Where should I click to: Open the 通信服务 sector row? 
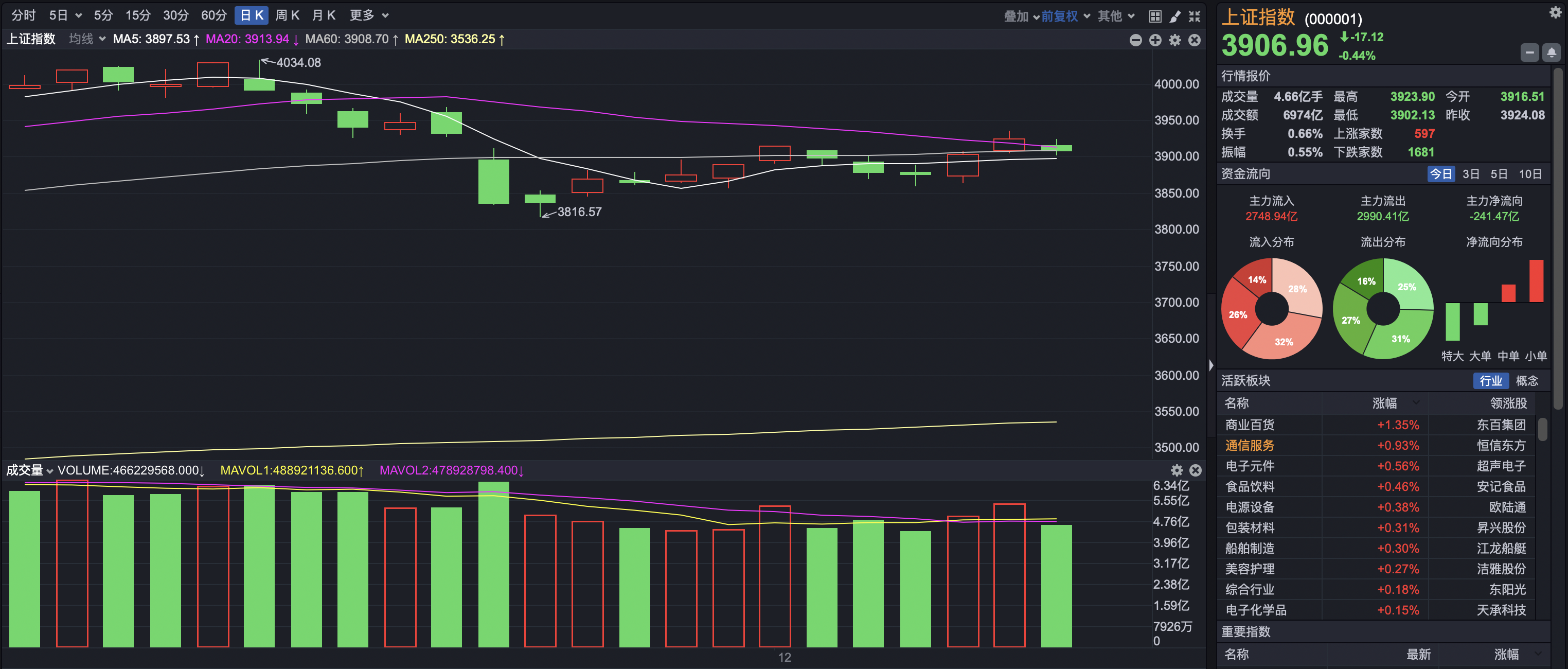click(x=1250, y=445)
